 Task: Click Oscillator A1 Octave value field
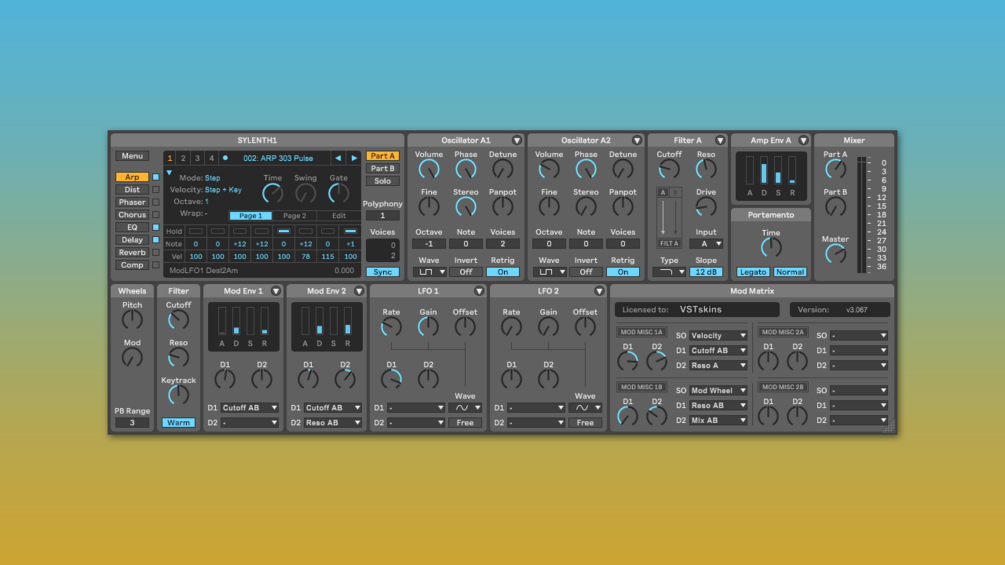pos(429,244)
